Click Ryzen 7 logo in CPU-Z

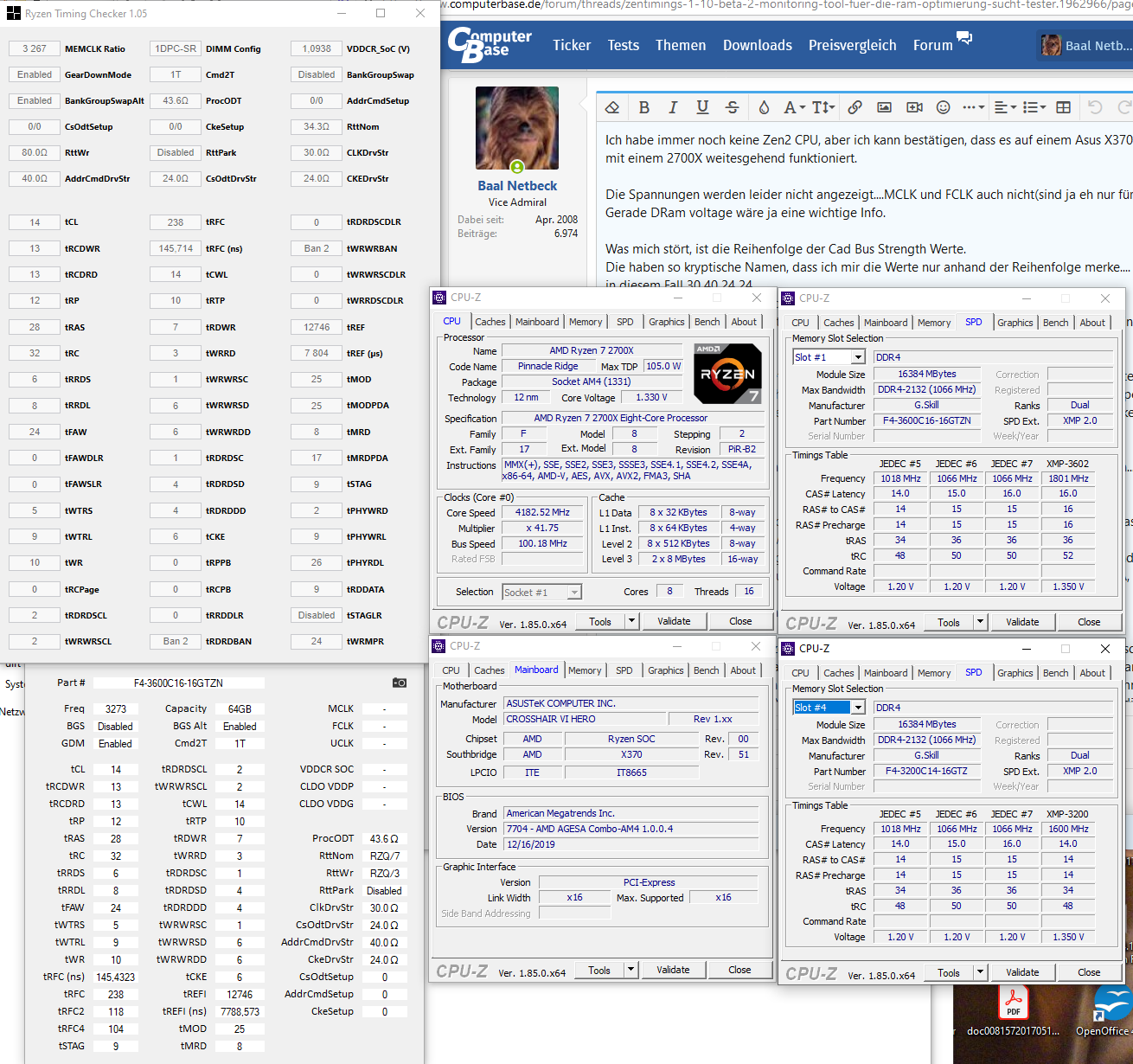point(727,374)
